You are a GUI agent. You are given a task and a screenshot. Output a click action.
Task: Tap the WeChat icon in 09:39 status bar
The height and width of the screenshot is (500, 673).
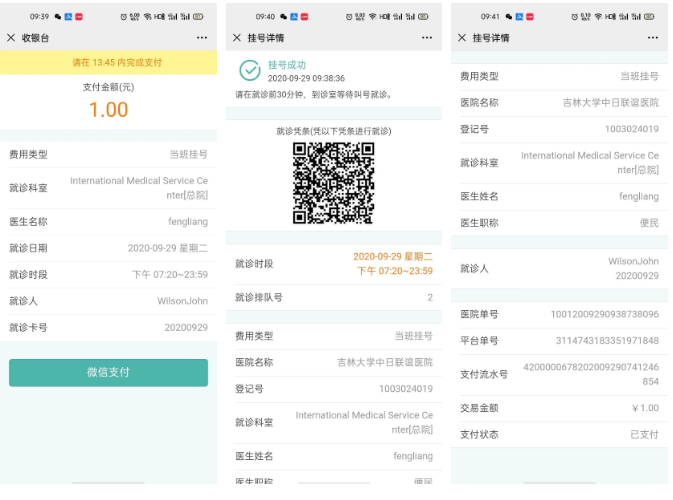(x=58, y=17)
